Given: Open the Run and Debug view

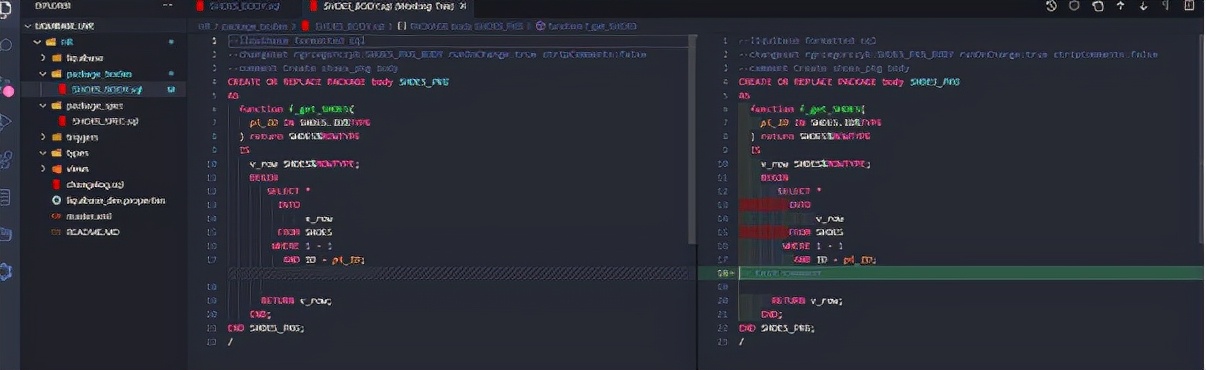Looking at the screenshot, I should coord(6,121).
